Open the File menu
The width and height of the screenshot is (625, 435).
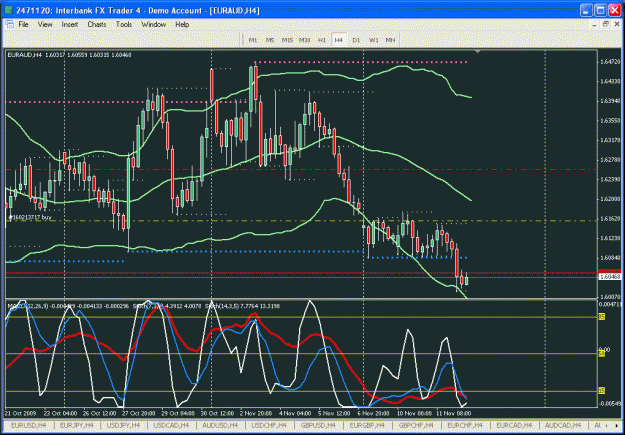(x=23, y=25)
